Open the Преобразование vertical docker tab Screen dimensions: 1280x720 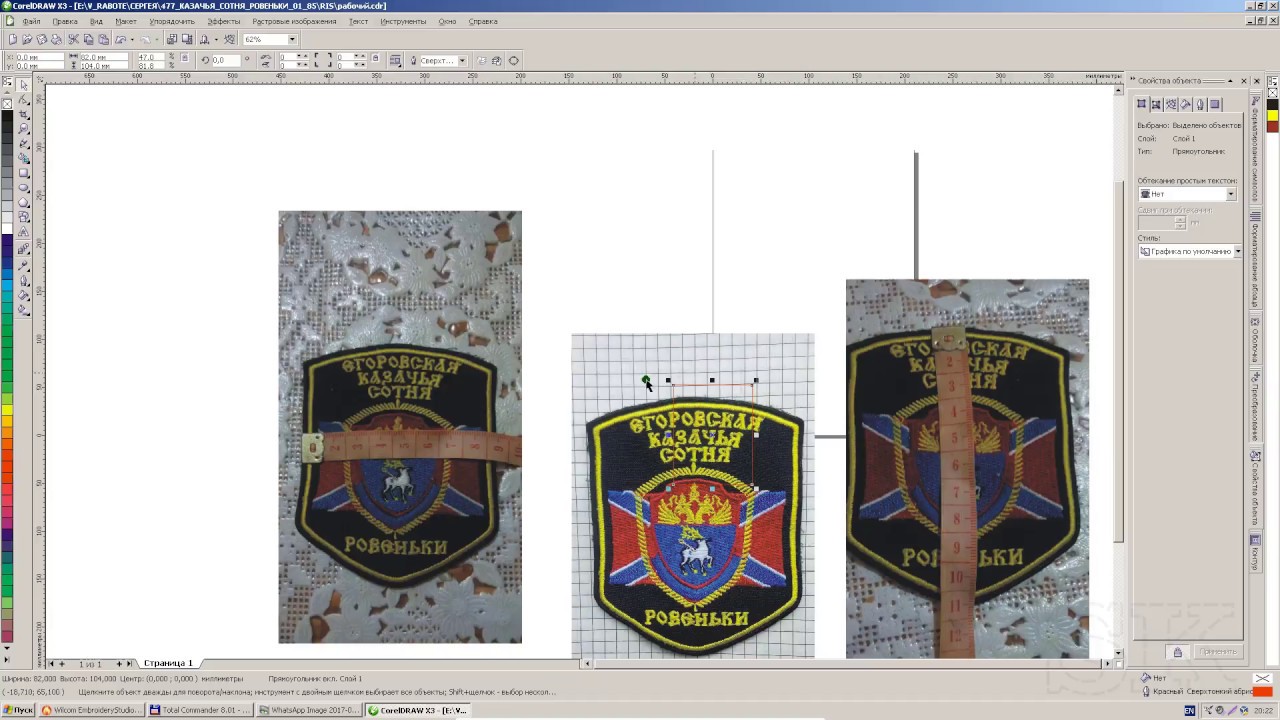point(1255,407)
